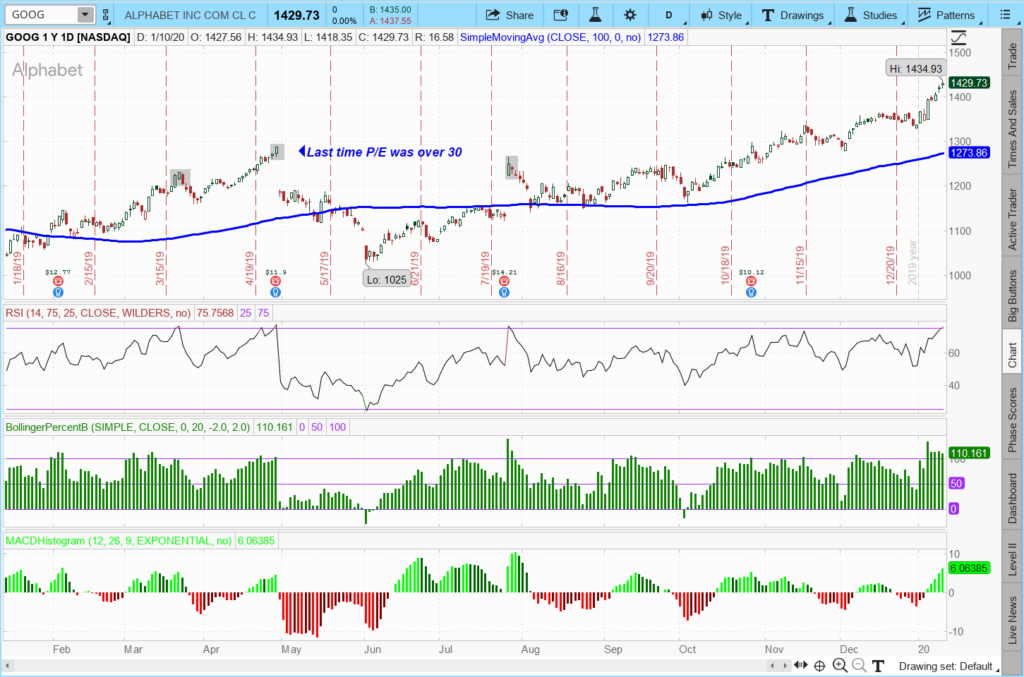Click the far-left scrollbar arrow at bottom

click(x=7, y=666)
